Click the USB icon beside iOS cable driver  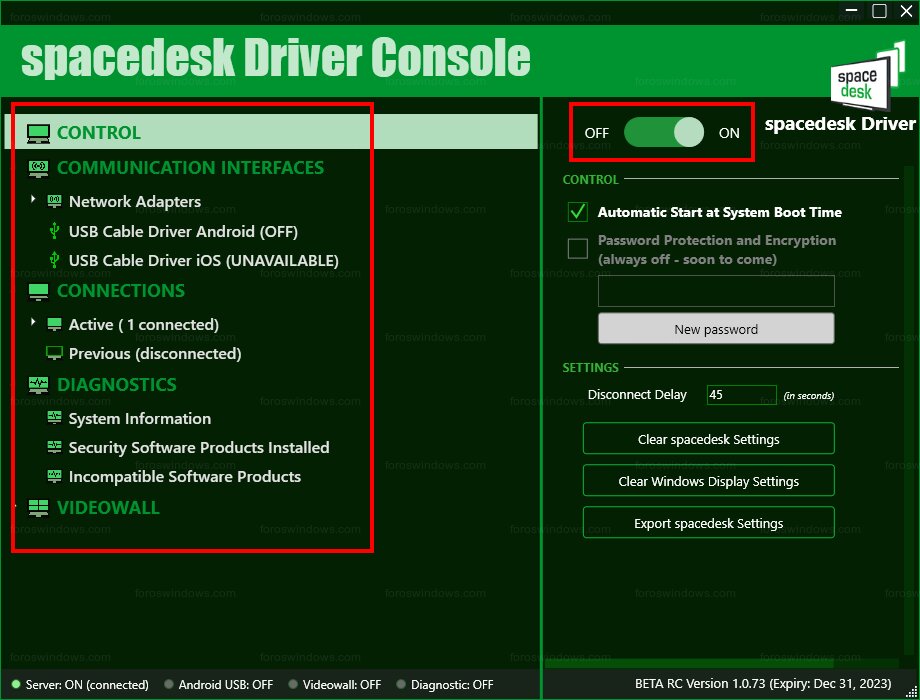click(x=54, y=260)
